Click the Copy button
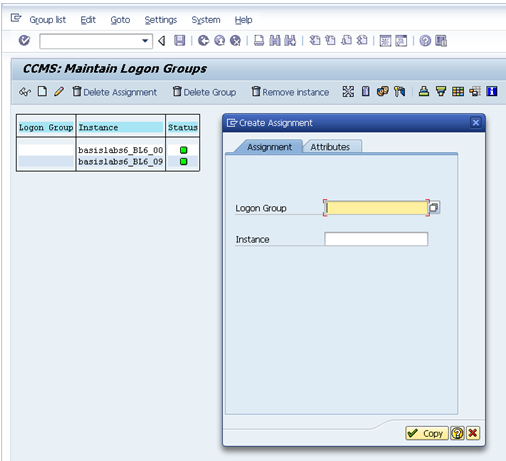The width and height of the screenshot is (506, 461). (427, 433)
